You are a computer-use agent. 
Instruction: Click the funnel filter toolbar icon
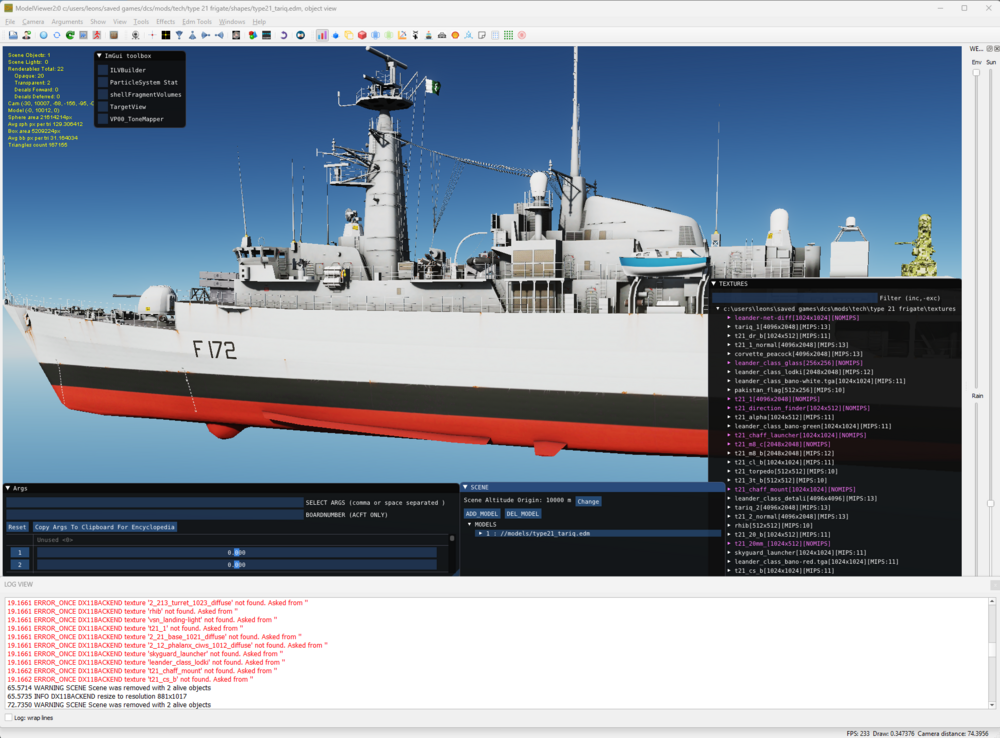178,35
